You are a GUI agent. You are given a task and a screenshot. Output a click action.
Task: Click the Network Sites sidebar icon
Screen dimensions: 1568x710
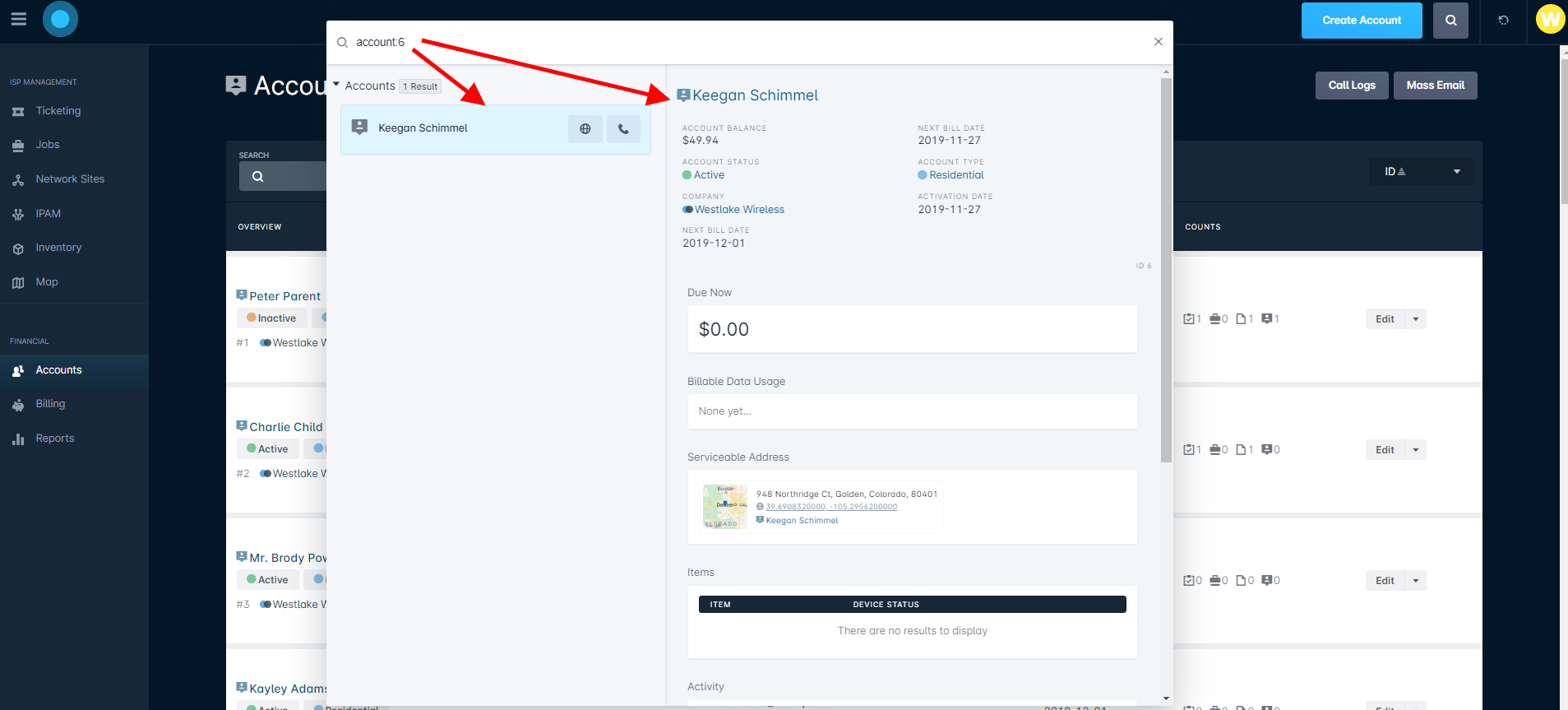[x=18, y=179]
